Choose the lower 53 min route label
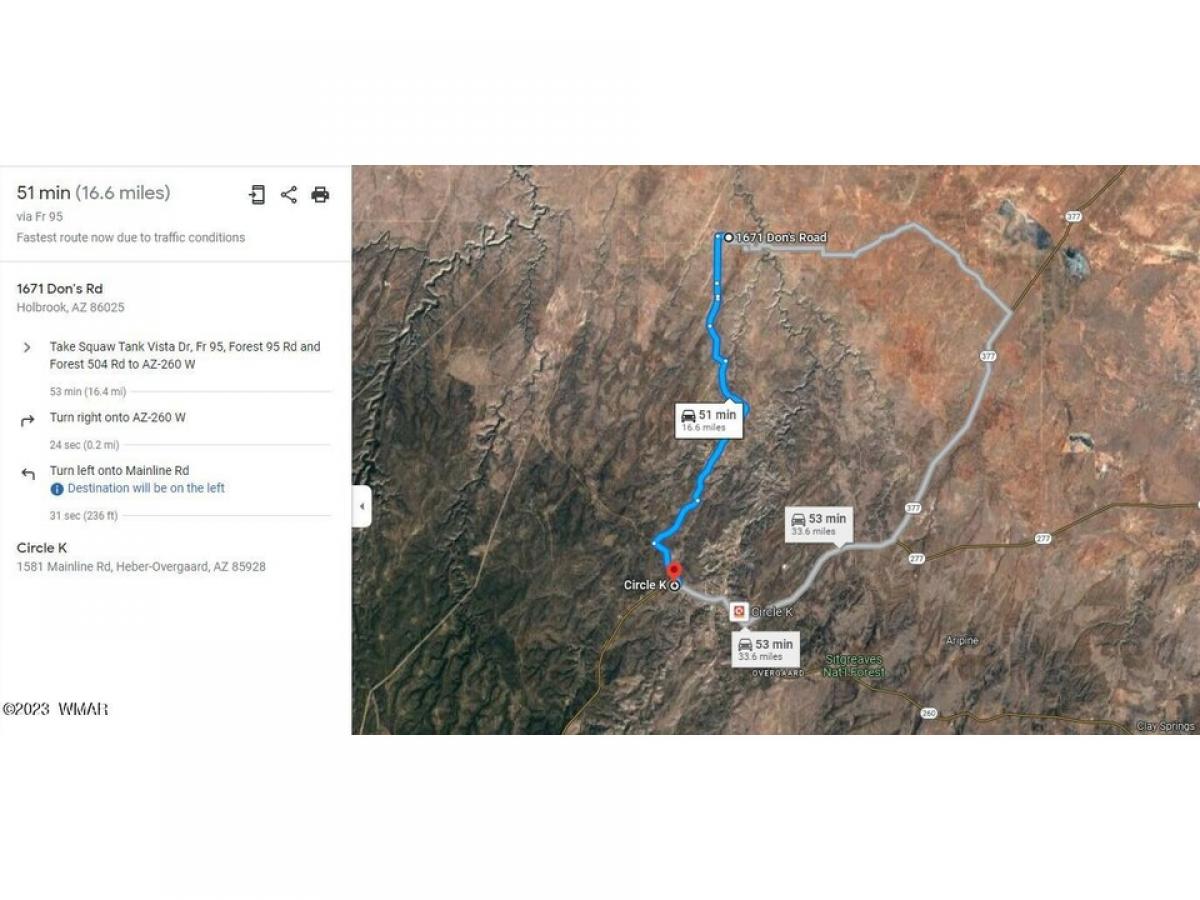The image size is (1200, 900). (766, 650)
